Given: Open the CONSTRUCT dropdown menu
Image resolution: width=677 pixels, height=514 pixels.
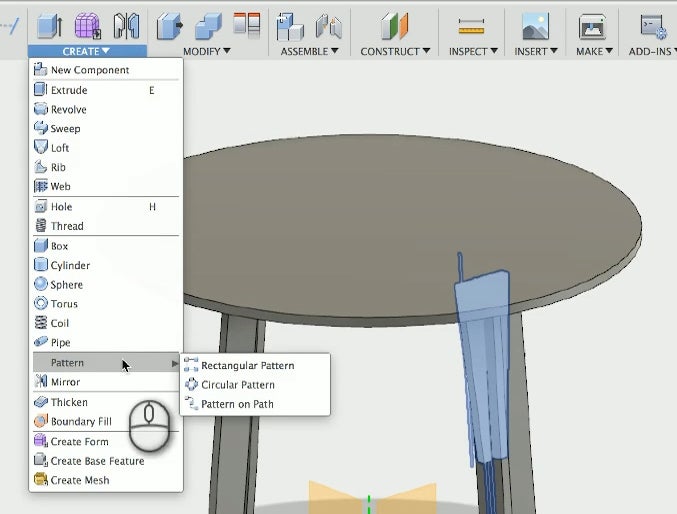Looking at the screenshot, I should (395, 51).
